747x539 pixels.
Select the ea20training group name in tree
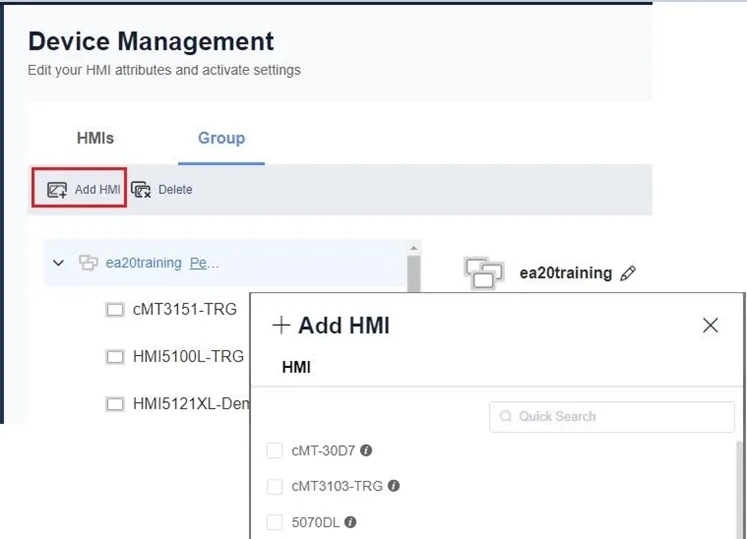[x=143, y=263]
